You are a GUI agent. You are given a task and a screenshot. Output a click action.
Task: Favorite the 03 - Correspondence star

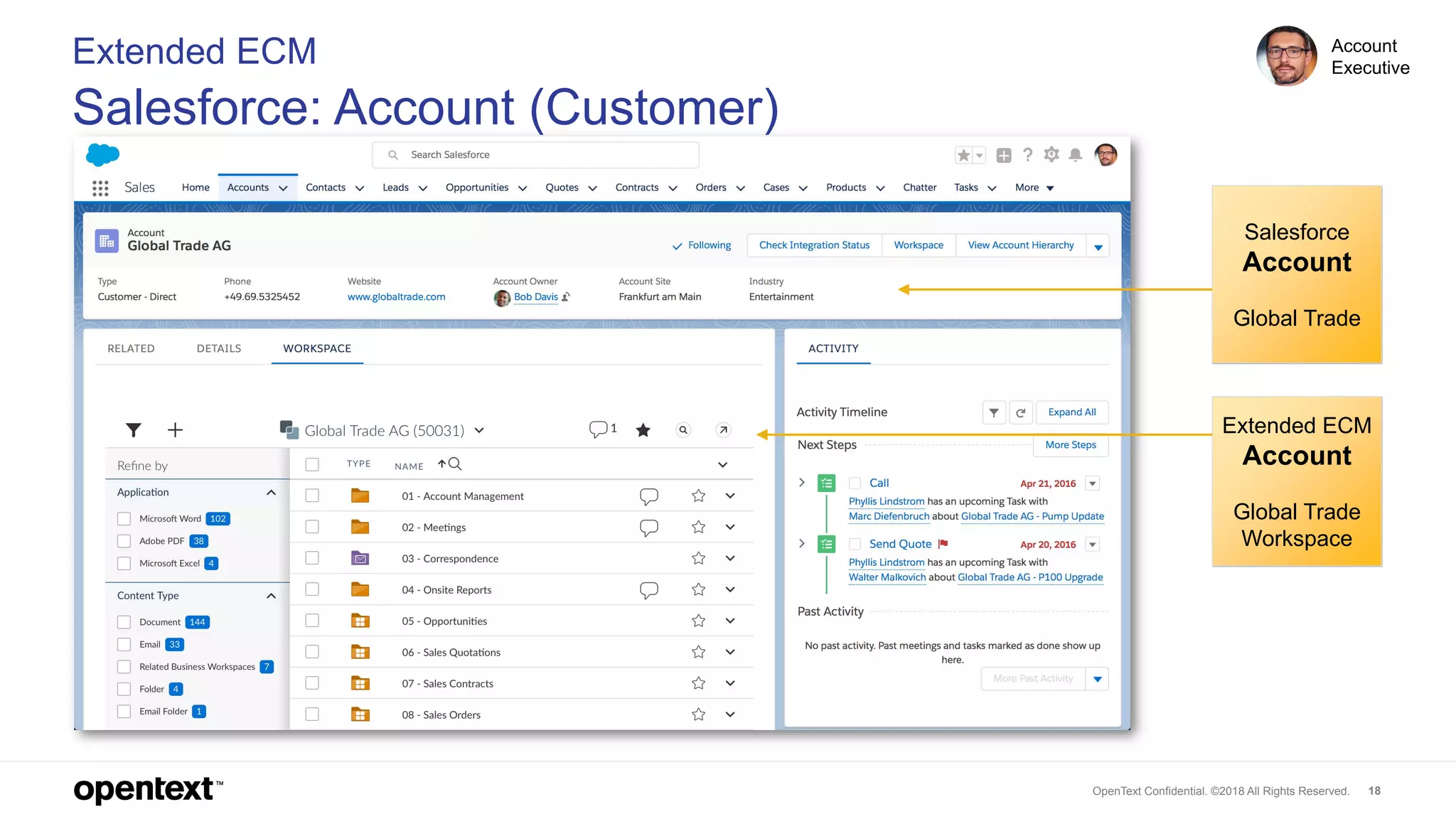699,558
